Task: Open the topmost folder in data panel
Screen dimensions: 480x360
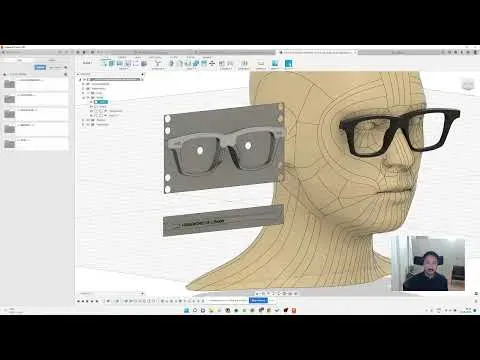Action: 36,84
